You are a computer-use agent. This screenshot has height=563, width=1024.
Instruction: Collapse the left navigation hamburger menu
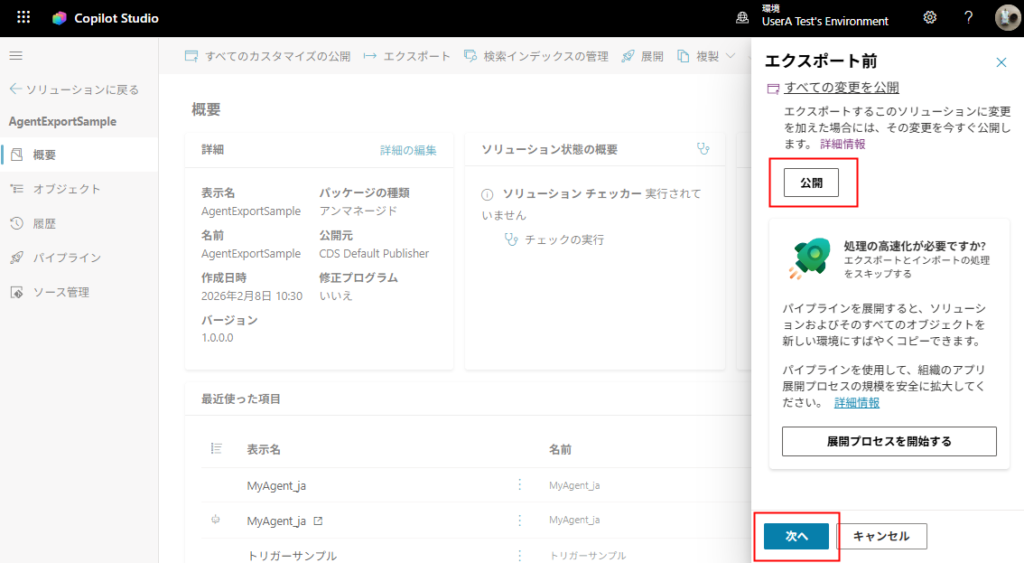coord(16,56)
